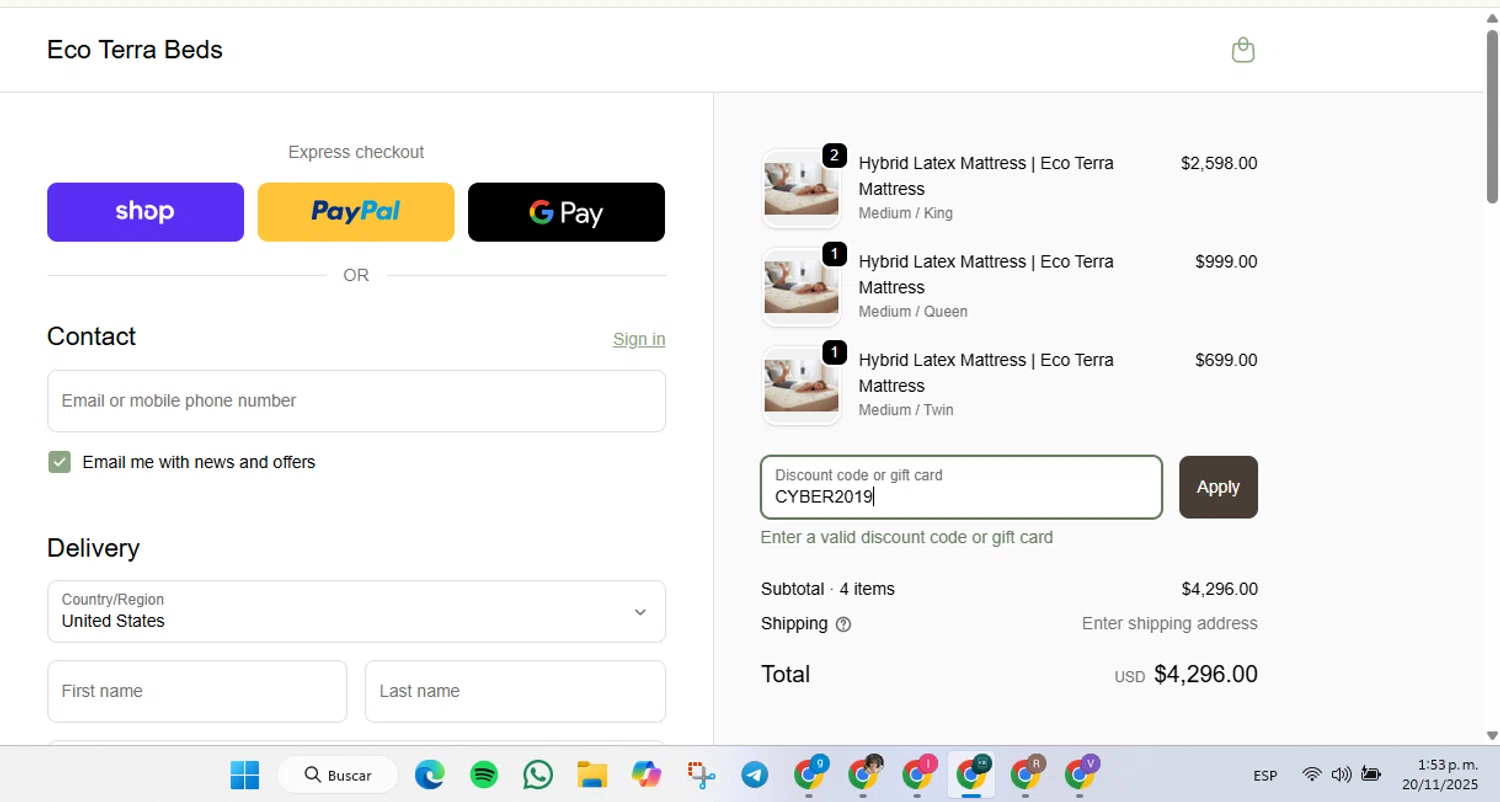Open Spotify from the taskbar
This screenshot has height=802, width=1500.
[484, 775]
